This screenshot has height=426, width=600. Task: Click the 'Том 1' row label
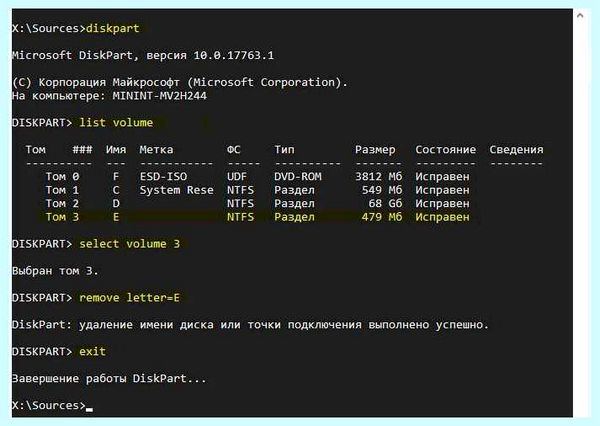[62, 190]
